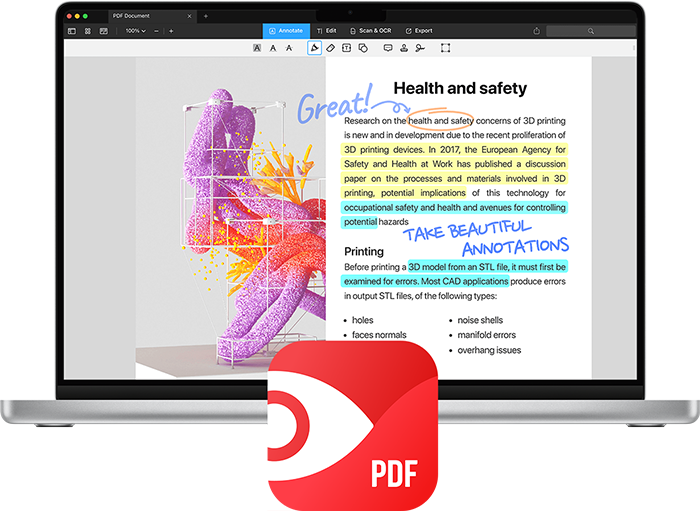Select the Eraser tool
The width and height of the screenshot is (700, 512).
point(330,48)
